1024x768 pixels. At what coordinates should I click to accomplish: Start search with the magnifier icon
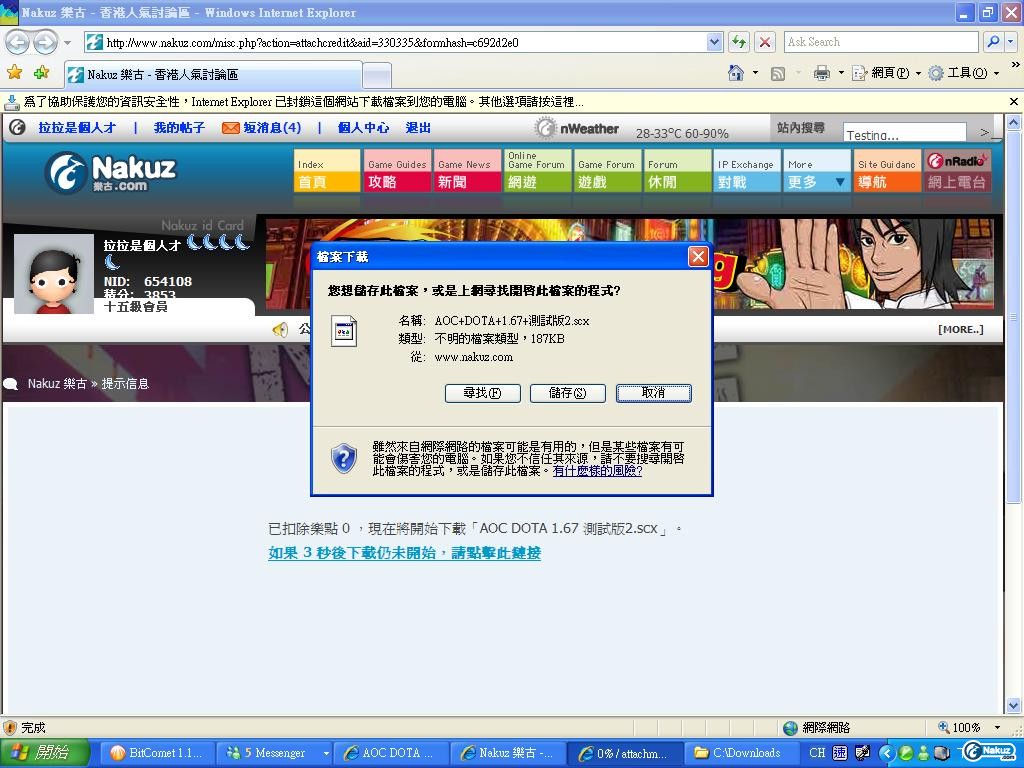coord(993,42)
